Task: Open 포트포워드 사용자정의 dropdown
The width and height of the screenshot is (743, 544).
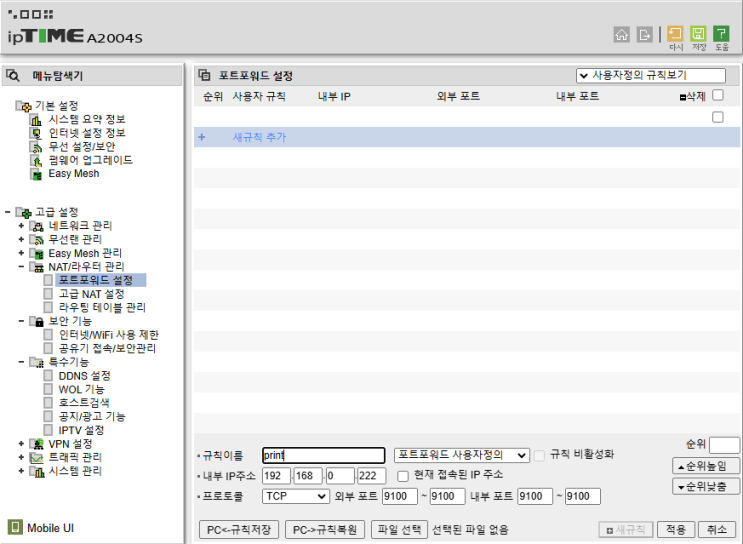Action: tap(462, 455)
